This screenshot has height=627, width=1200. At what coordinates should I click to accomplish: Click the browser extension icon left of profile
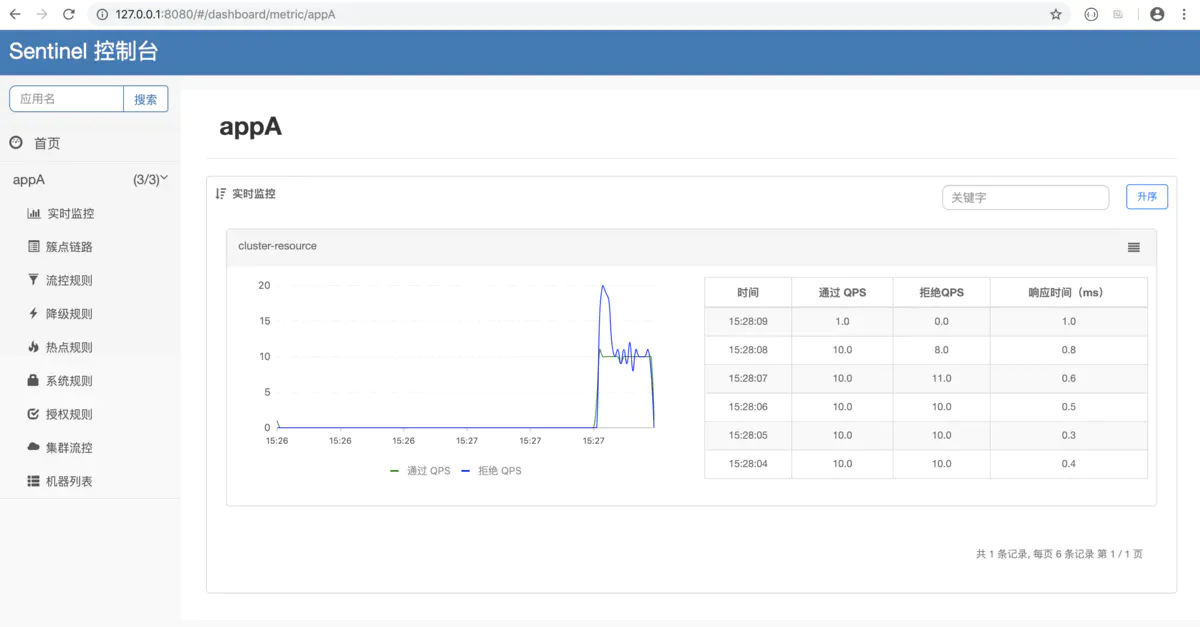coord(1118,15)
